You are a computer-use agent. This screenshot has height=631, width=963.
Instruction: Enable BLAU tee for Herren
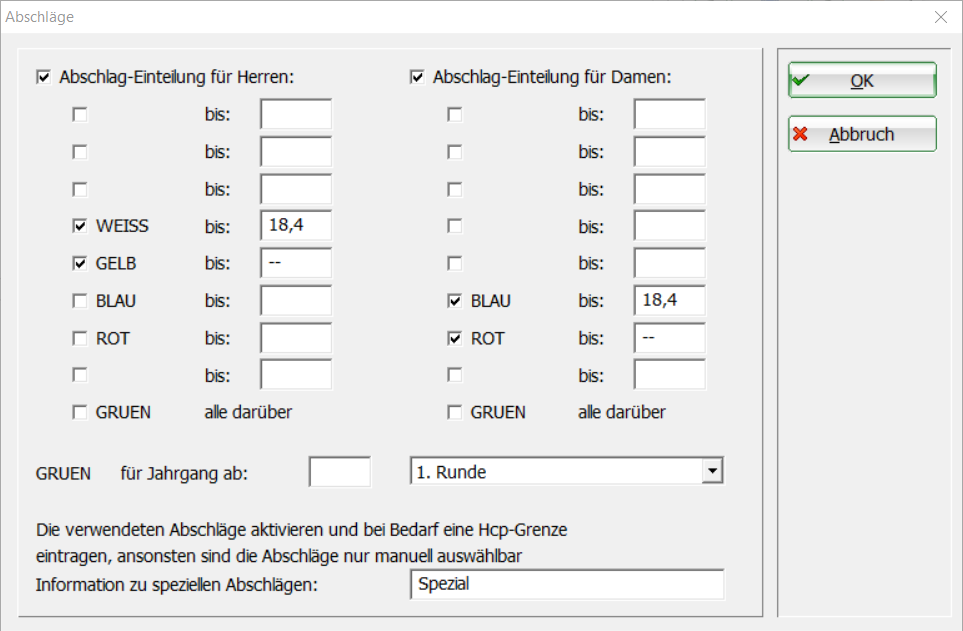click(80, 301)
